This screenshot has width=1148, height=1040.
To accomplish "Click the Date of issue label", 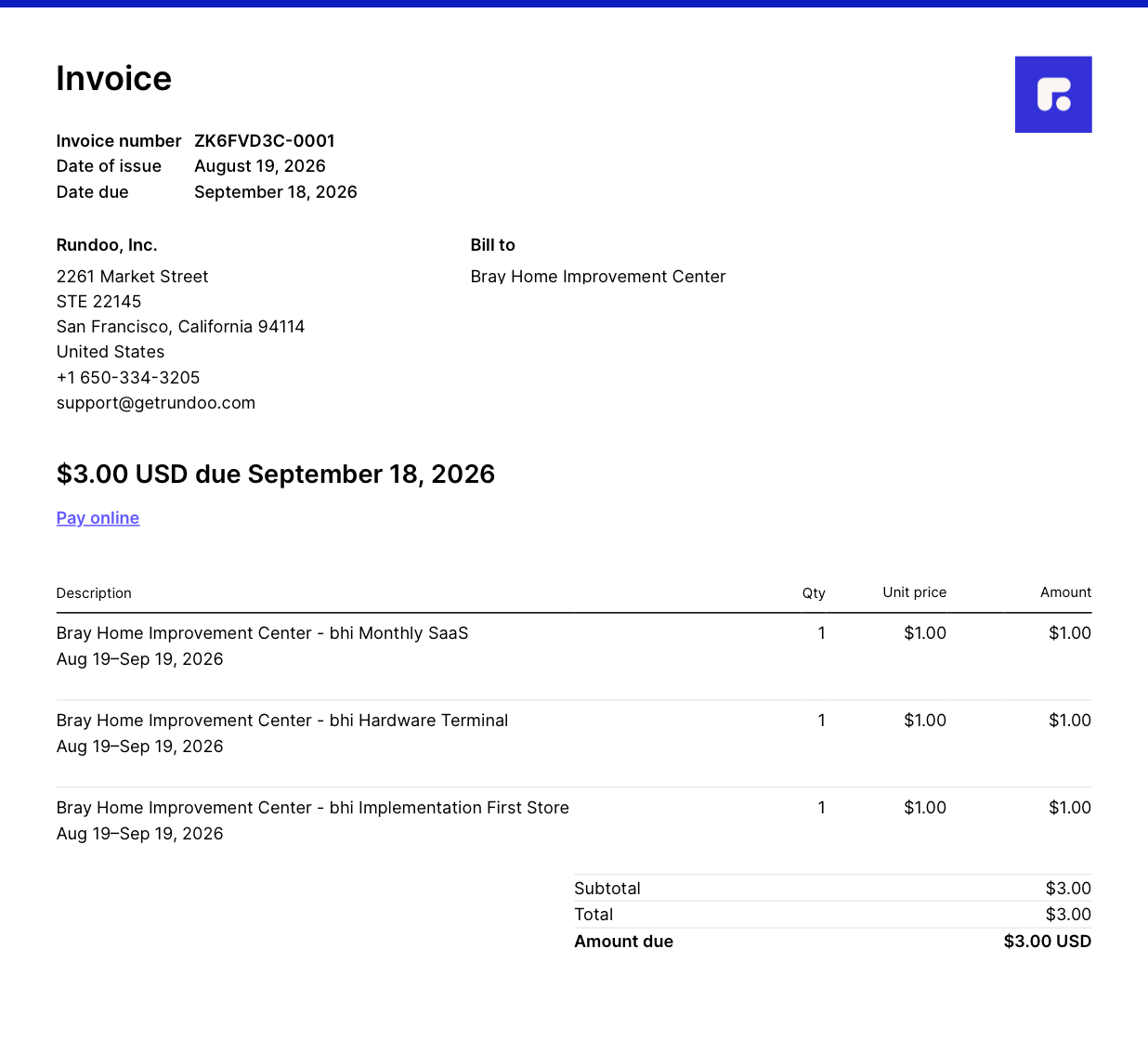I will [x=109, y=166].
